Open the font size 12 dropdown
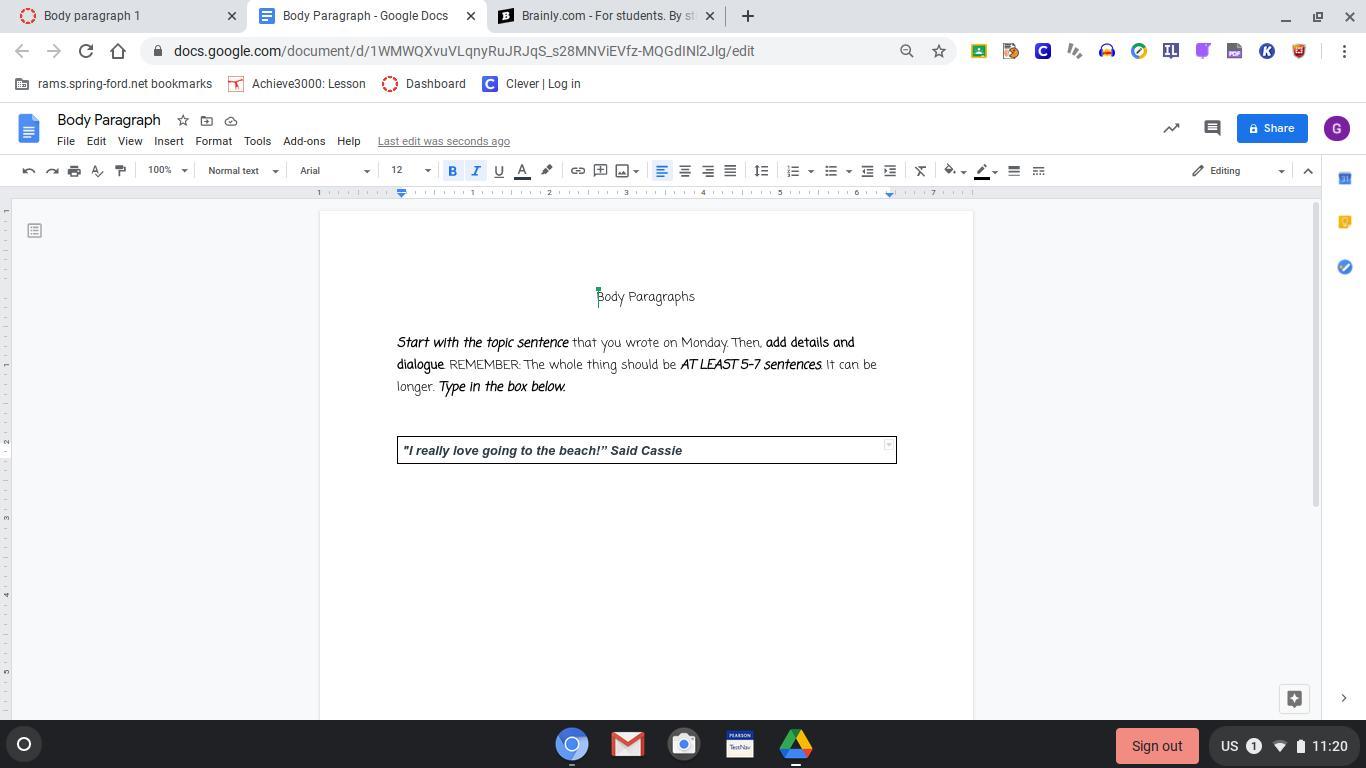 click(410, 171)
